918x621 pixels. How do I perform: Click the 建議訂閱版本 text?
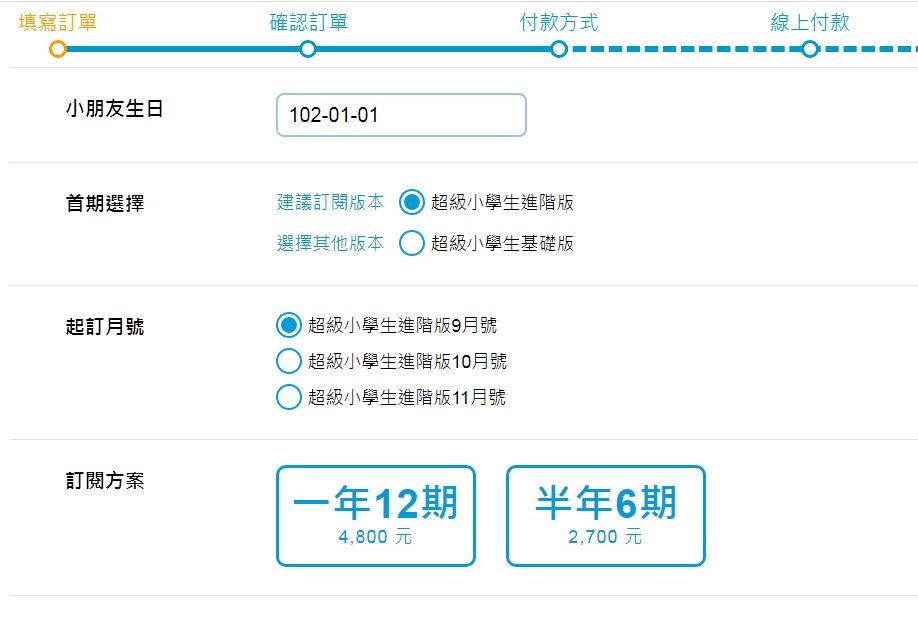(x=330, y=203)
